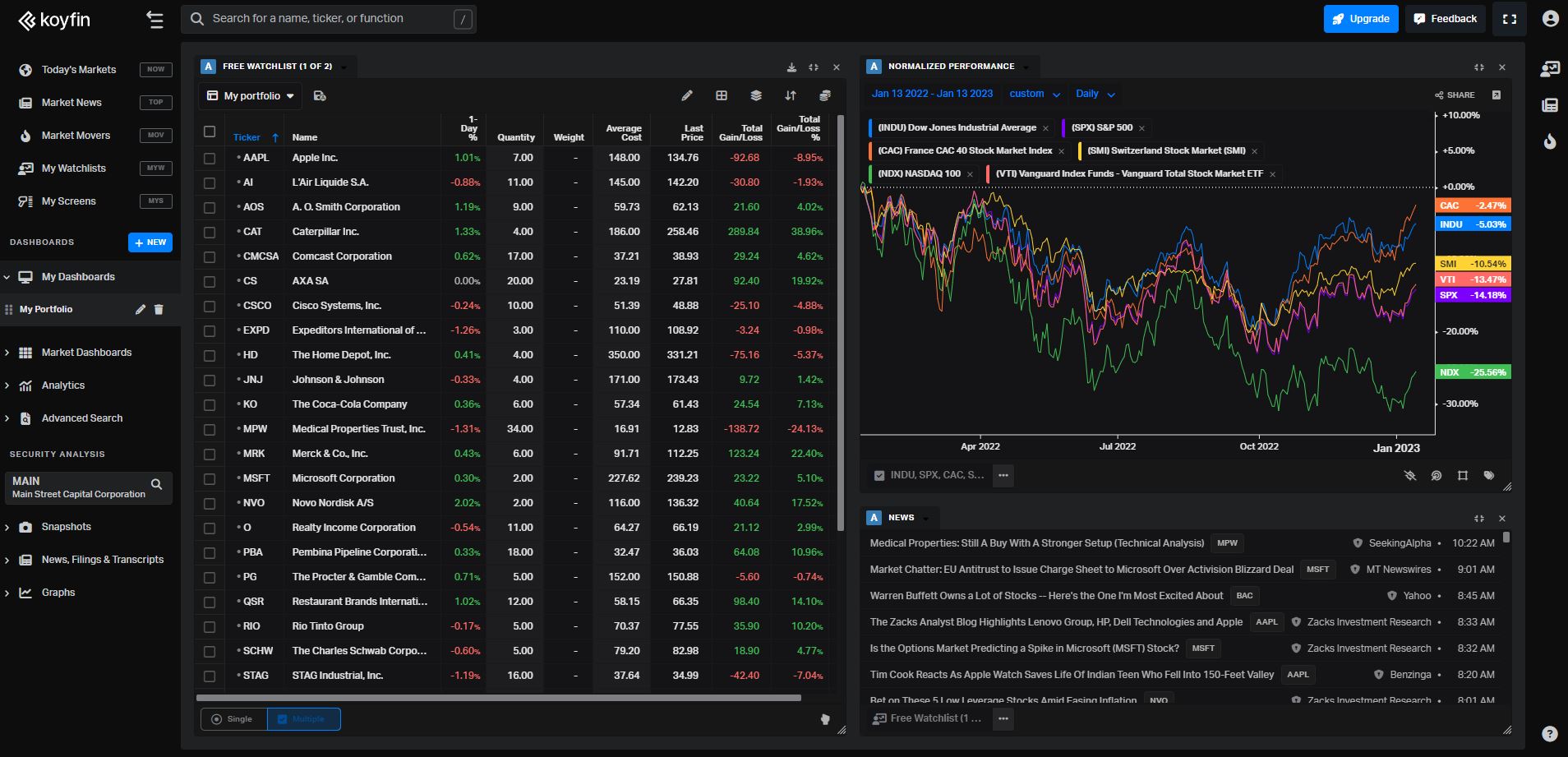Viewport: 1568px width, 757px height.
Task: Check the CSCO row checkbox
Action: point(210,306)
